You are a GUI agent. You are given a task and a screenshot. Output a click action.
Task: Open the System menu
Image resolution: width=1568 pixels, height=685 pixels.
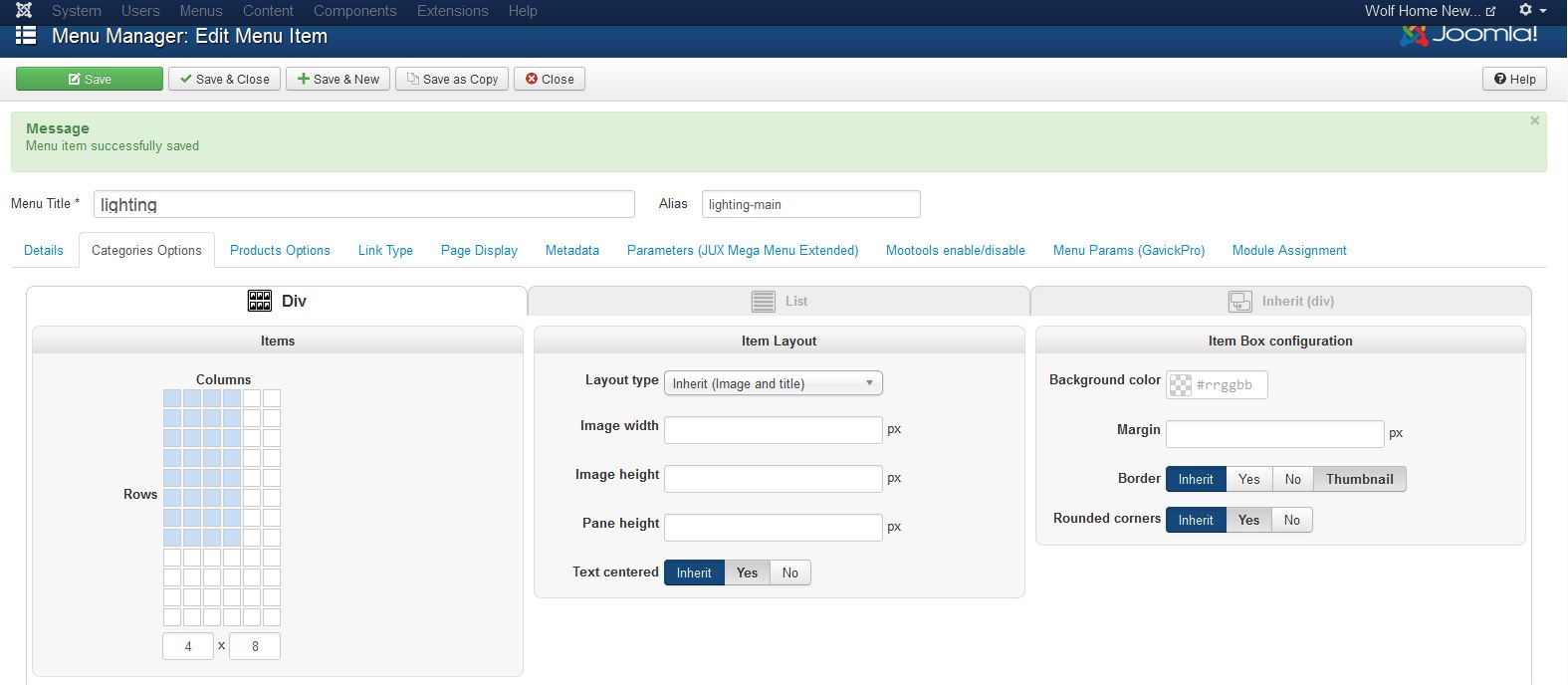pyautogui.click(x=77, y=11)
